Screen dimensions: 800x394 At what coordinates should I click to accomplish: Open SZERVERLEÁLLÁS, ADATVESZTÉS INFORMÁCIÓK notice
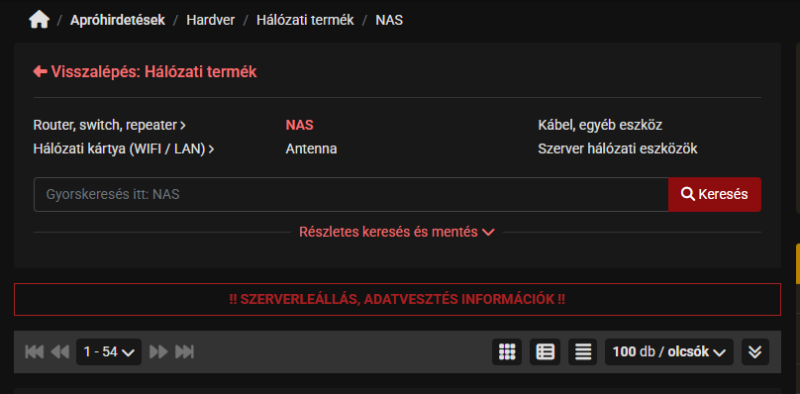(397, 300)
